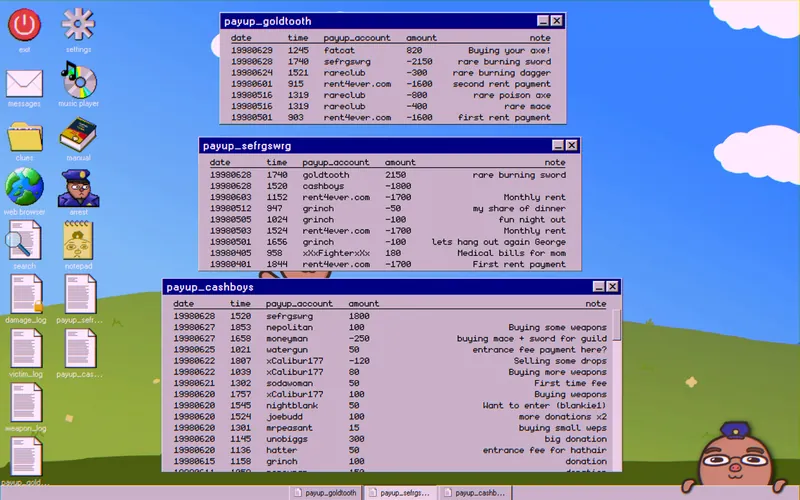Minimize the payup_cashboys window
Screen dimensions: 800x500
599,287
